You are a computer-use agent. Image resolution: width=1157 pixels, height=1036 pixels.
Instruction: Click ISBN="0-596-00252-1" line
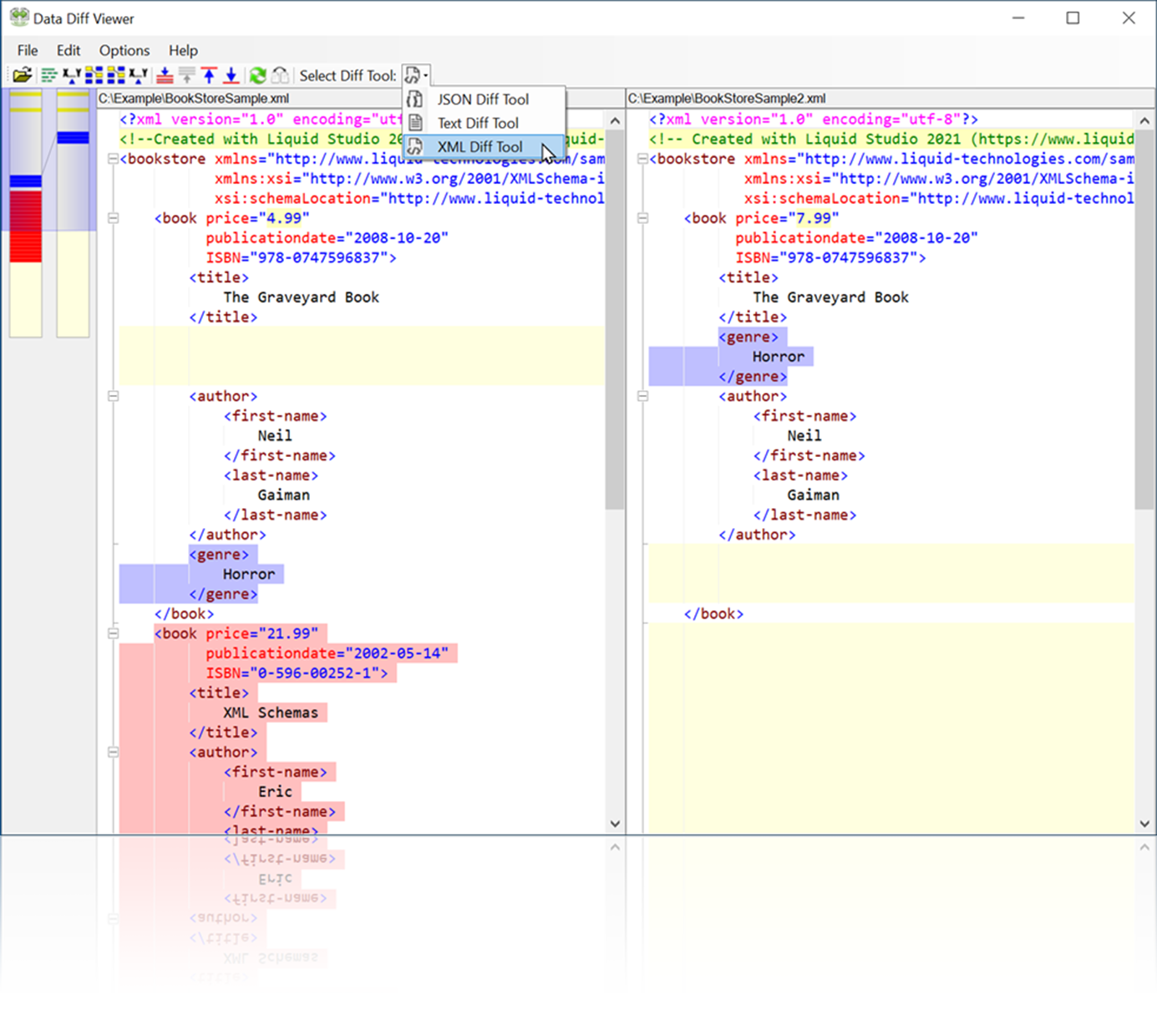tap(297, 673)
